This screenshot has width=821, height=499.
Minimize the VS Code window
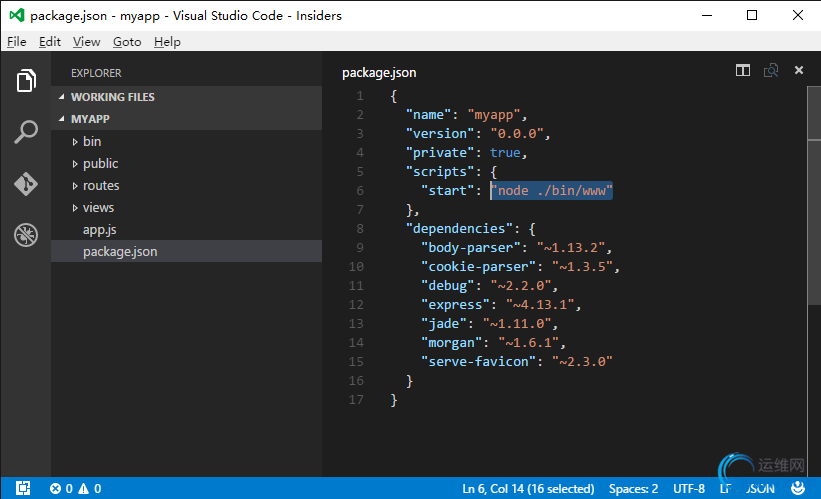[x=707, y=15]
